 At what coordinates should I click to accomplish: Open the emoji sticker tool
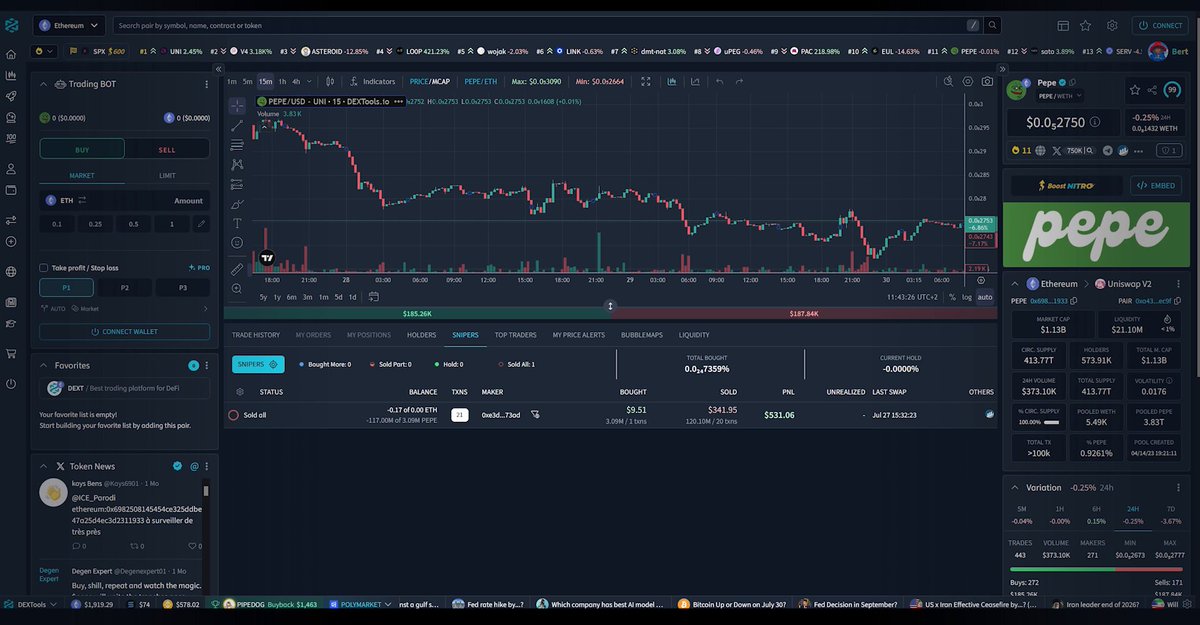pyautogui.click(x=237, y=242)
